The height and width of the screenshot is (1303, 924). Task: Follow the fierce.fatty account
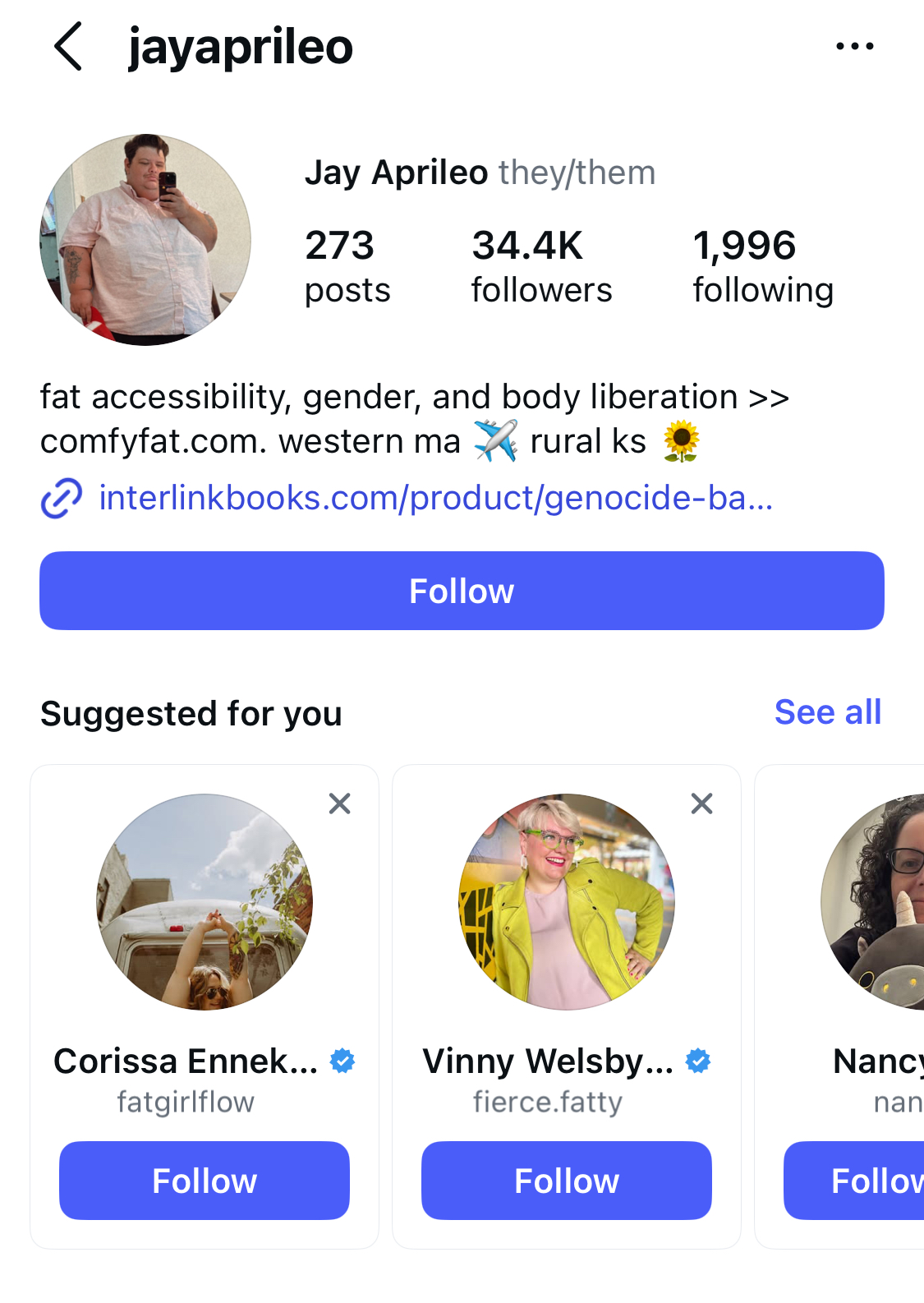[x=566, y=1181]
